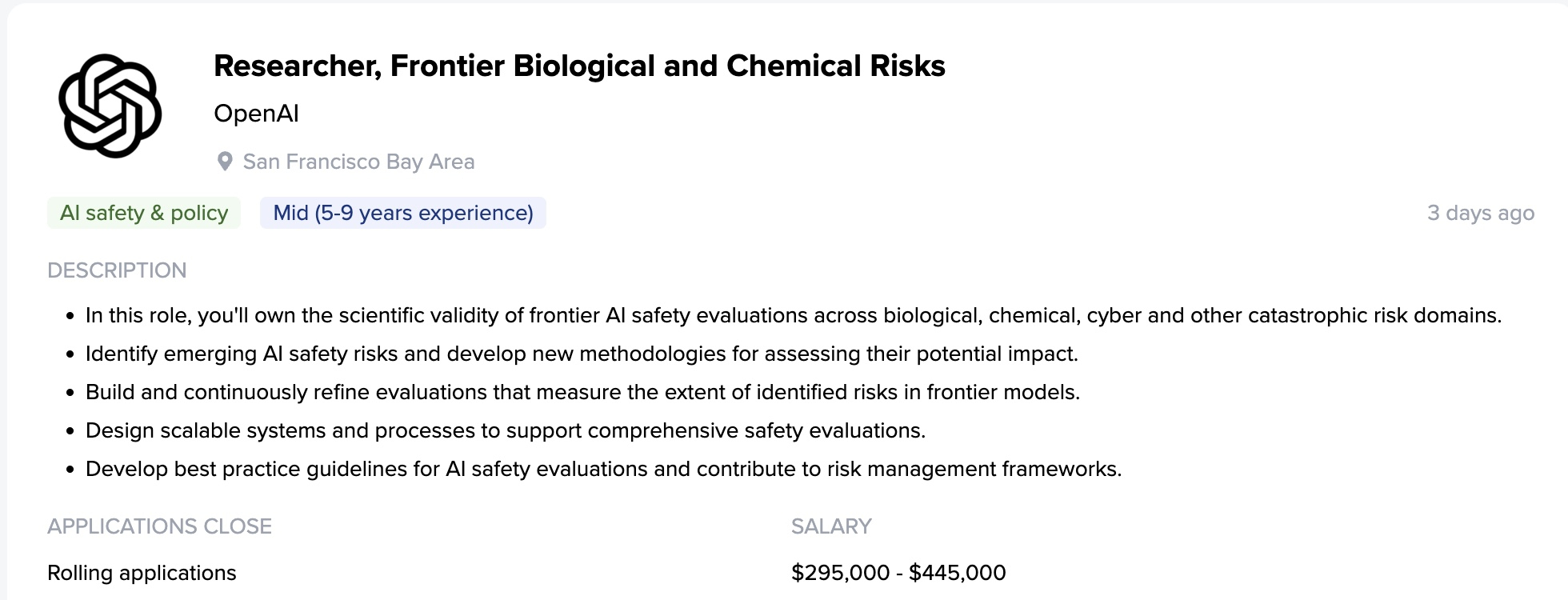Select the San Francisco Bay Area location text

click(358, 162)
